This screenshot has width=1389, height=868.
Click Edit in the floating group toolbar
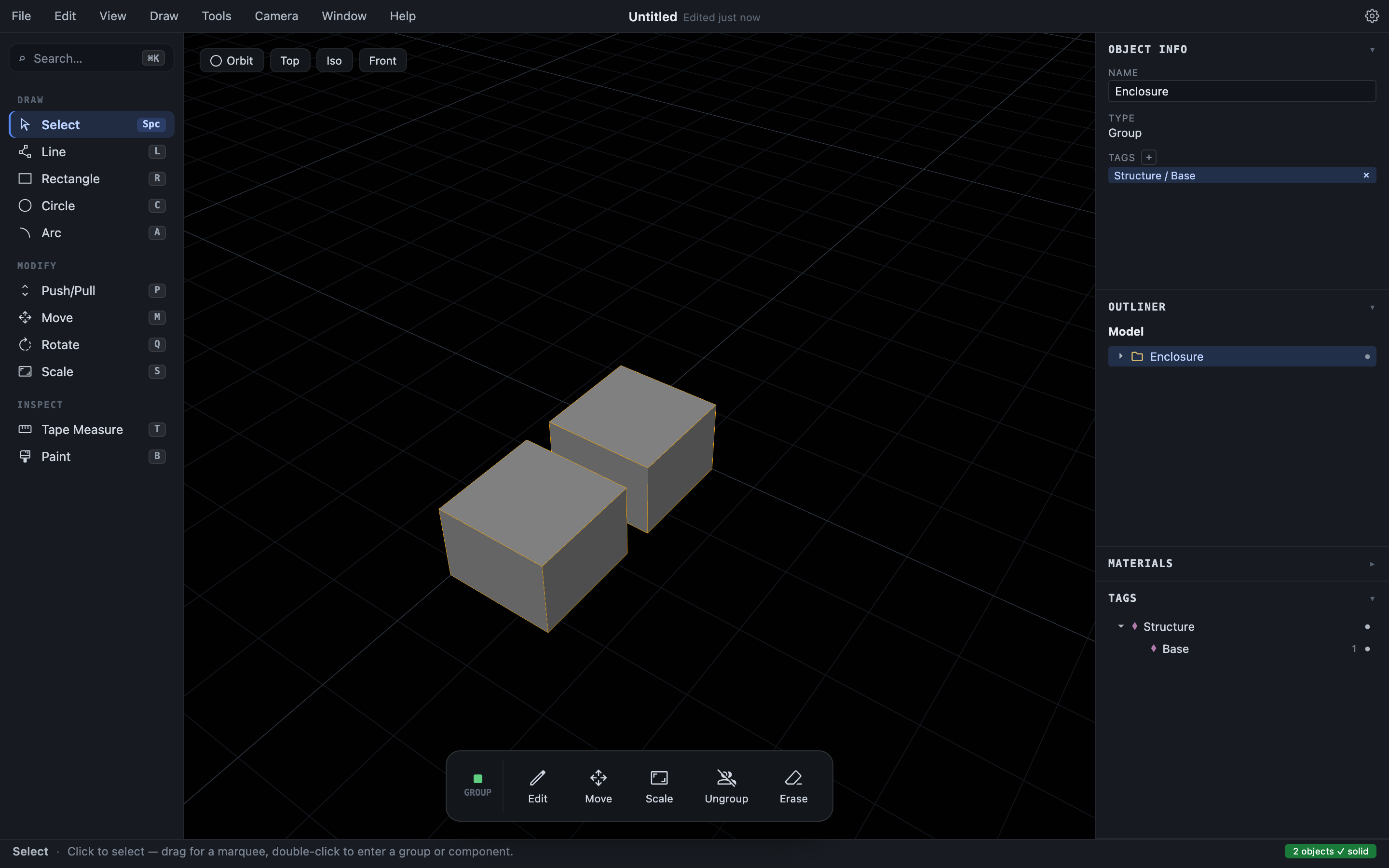[538, 787]
